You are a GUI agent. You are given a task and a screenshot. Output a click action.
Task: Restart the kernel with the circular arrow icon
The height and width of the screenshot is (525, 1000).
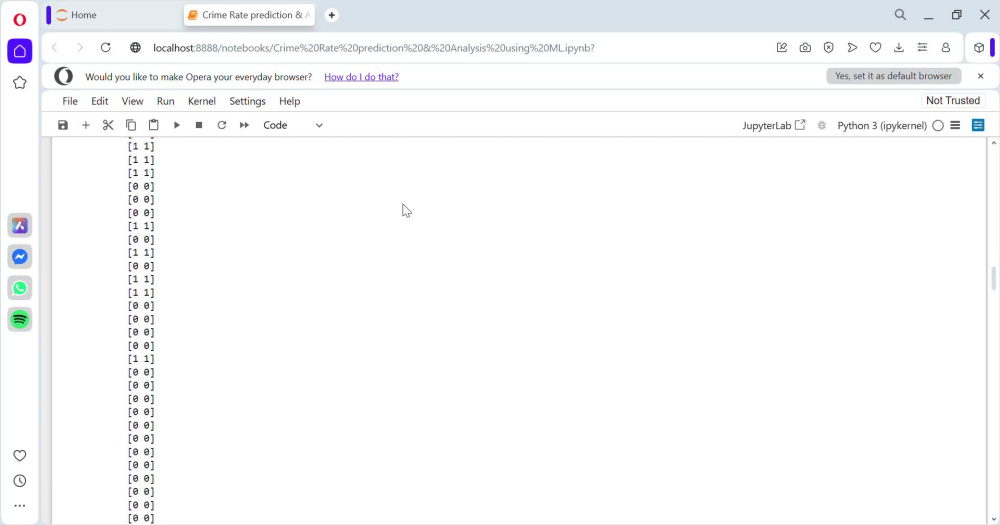point(222,125)
